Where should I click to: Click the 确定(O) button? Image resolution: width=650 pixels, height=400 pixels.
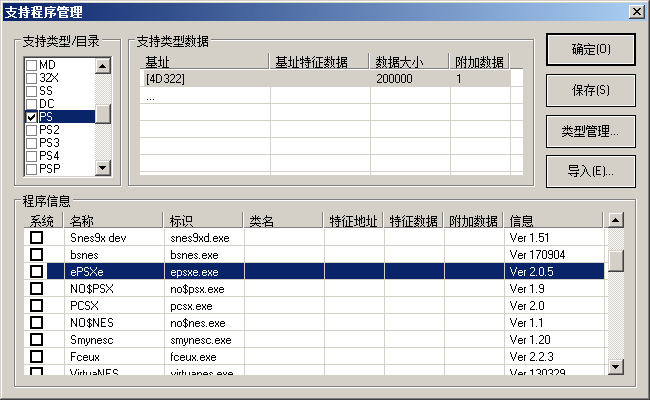click(590, 50)
